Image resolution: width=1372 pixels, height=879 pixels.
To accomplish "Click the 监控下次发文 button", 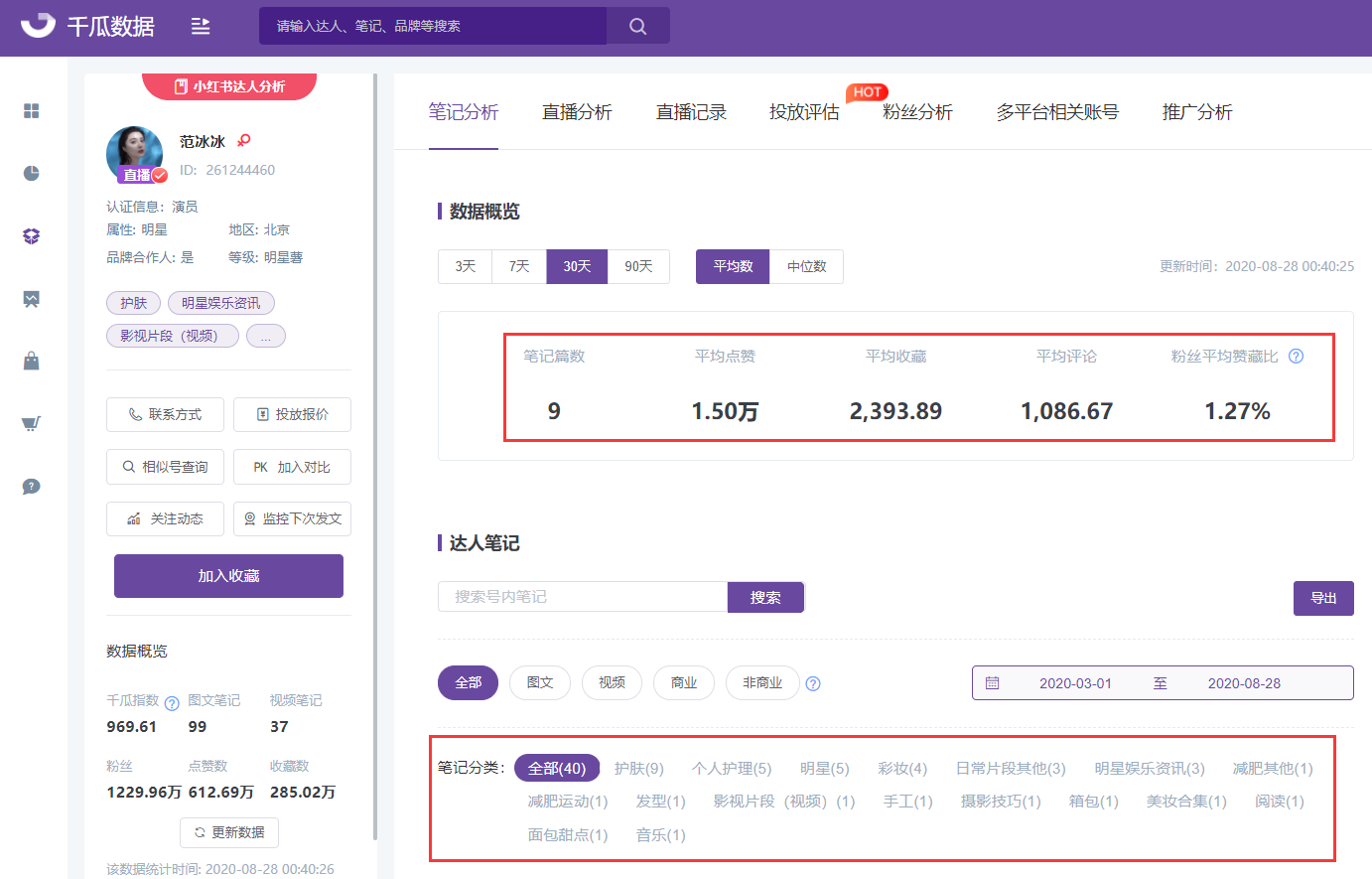I will pyautogui.click(x=292, y=518).
